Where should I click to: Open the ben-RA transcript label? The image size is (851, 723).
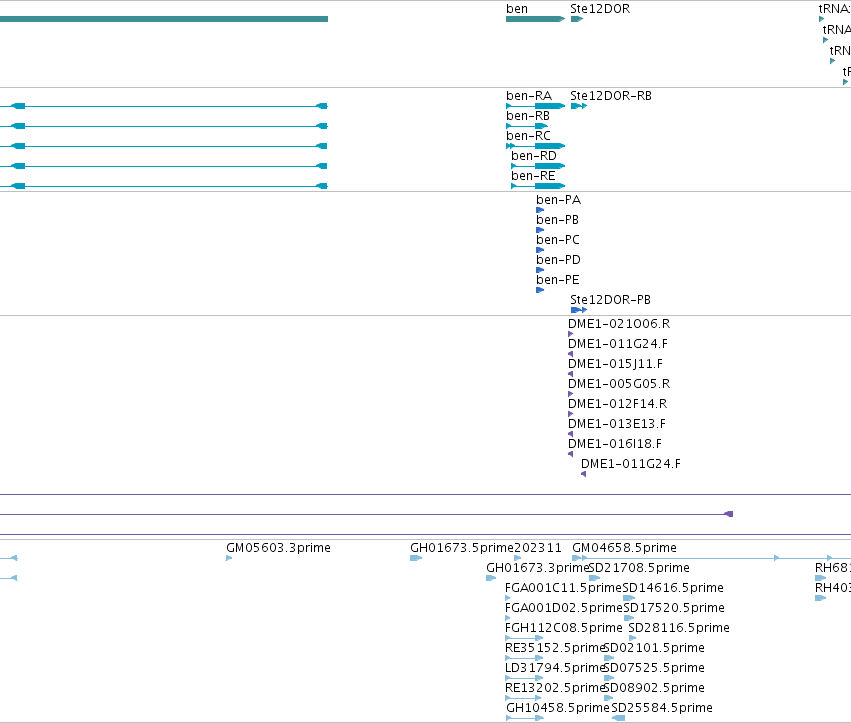click(x=529, y=96)
